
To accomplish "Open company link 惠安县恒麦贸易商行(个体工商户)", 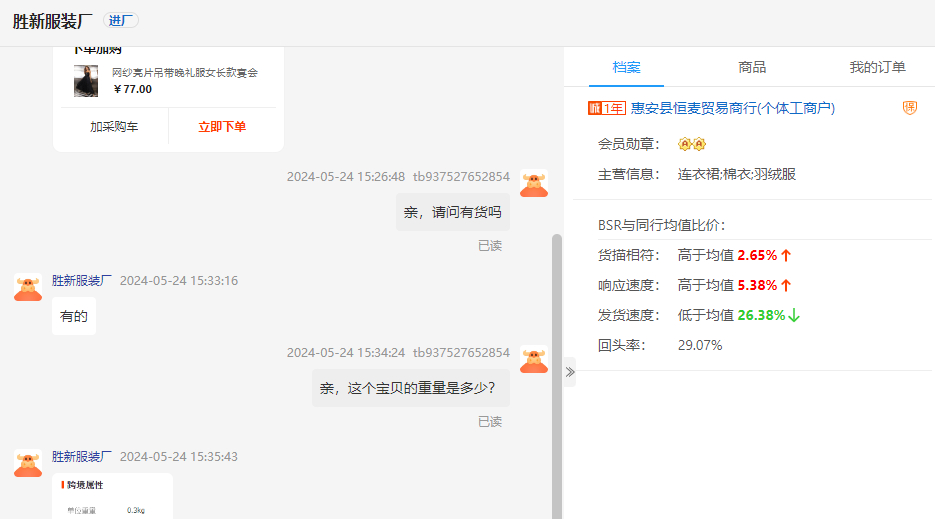I will 733,108.
